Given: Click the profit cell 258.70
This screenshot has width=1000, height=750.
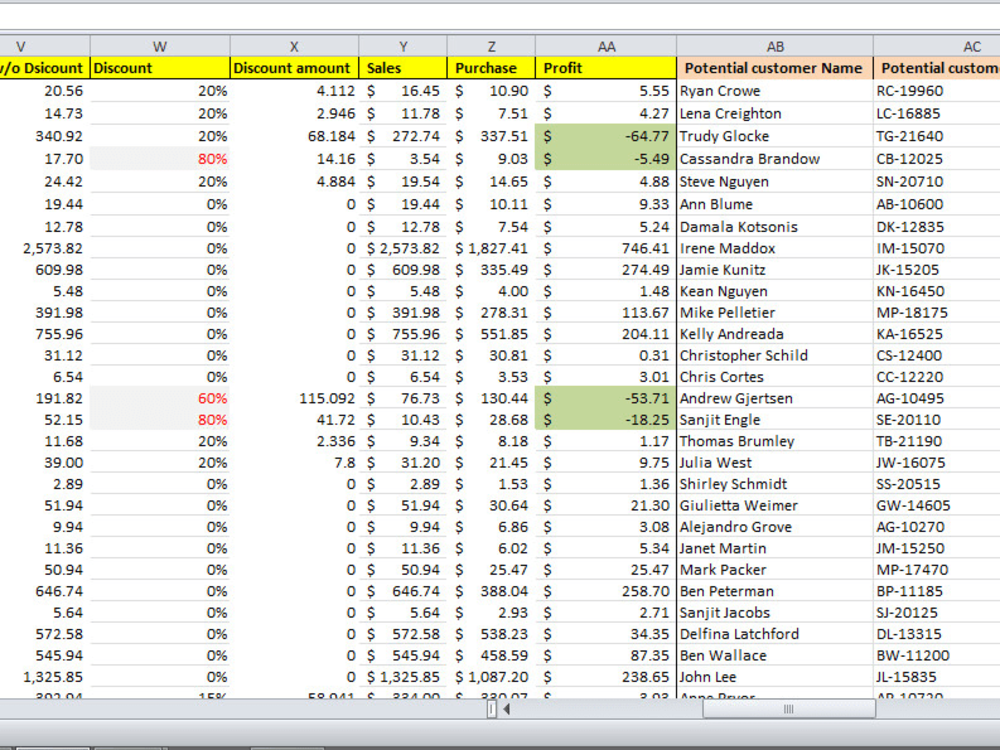Looking at the screenshot, I should coord(606,592).
